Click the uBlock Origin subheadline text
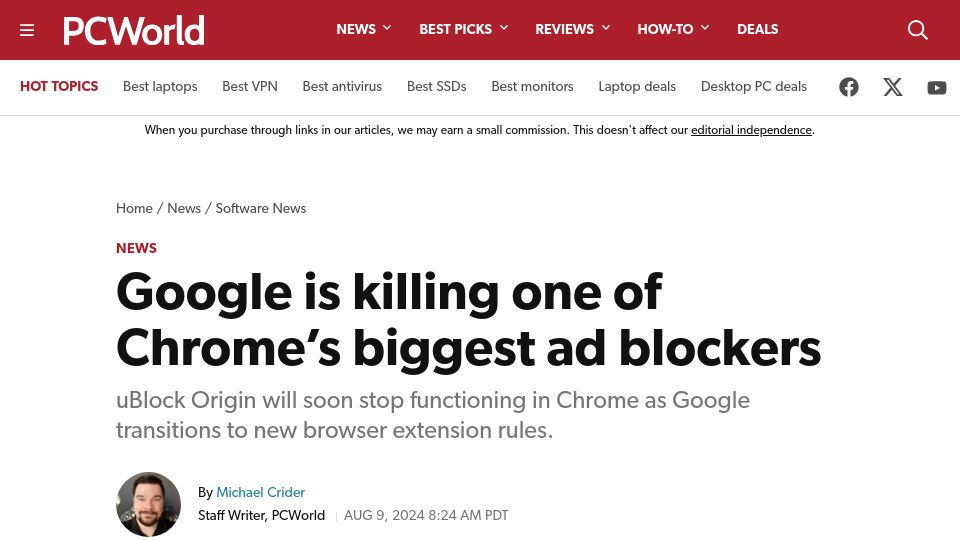This screenshot has width=960, height=540. (433, 415)
